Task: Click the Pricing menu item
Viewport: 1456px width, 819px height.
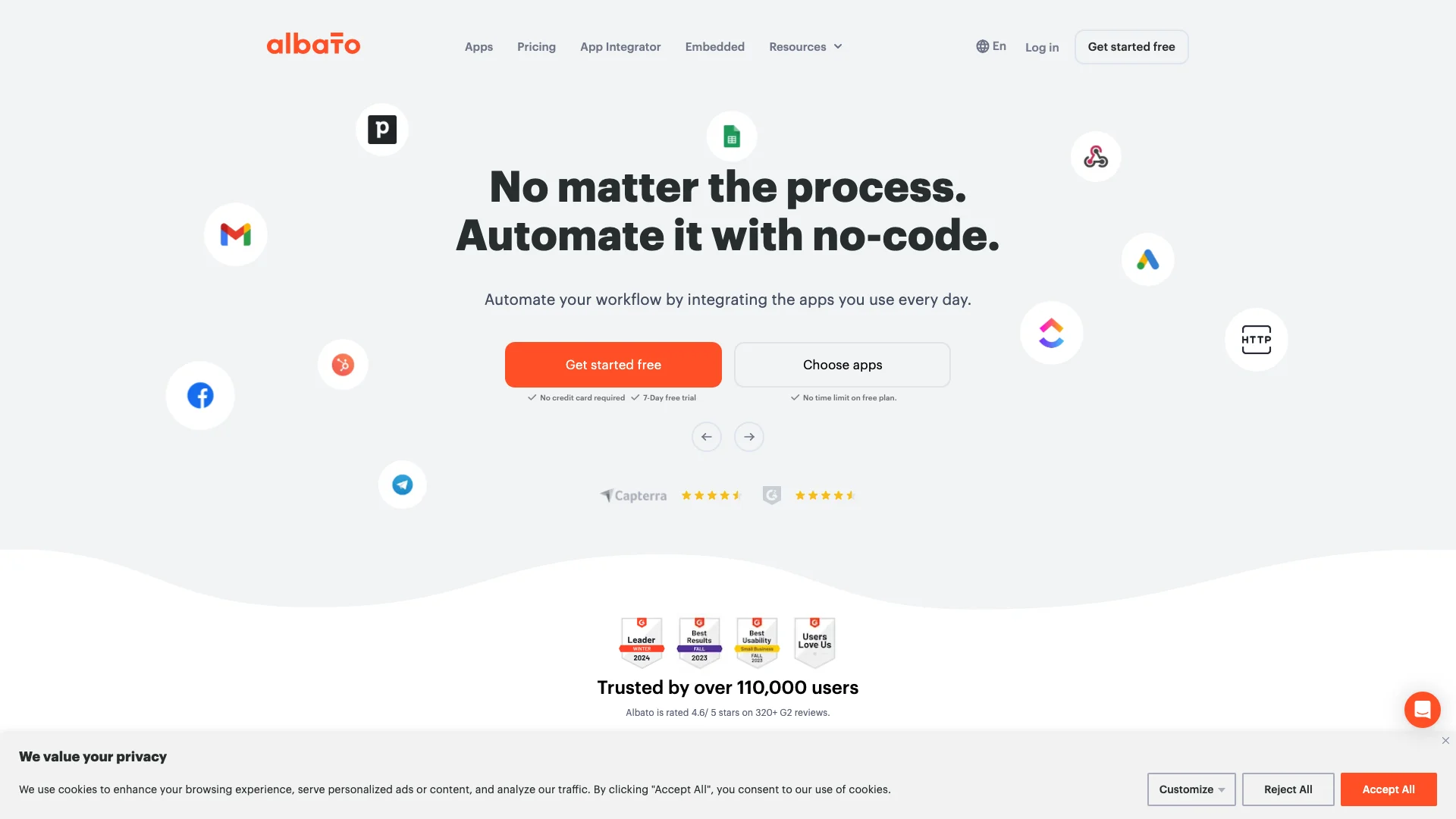Action: [x=536, y=47]
